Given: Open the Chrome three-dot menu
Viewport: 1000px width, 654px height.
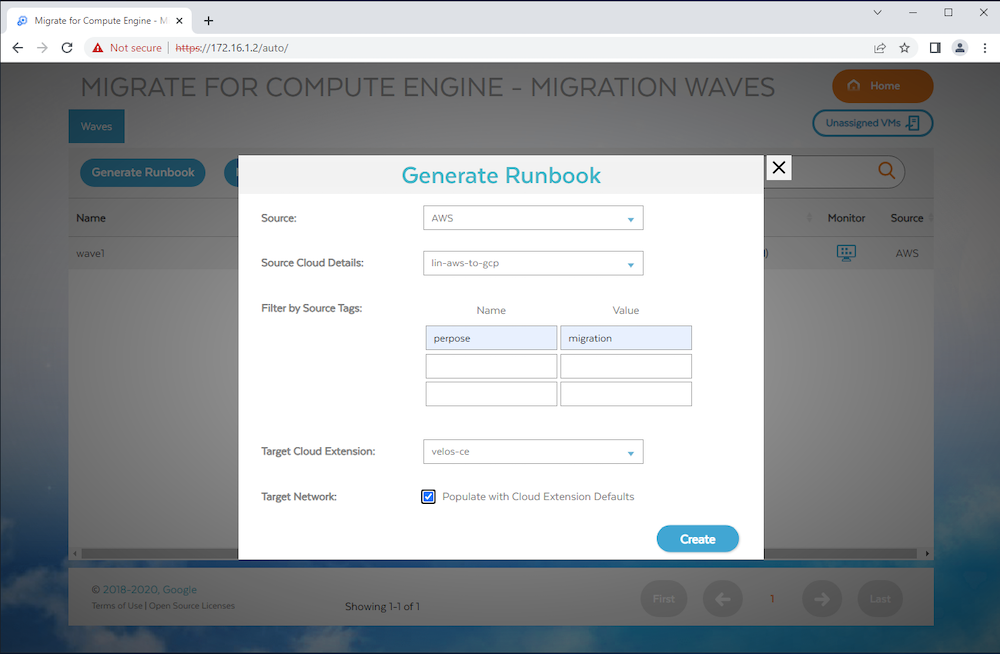Looking at the screenshot, I should pos(985,48).
